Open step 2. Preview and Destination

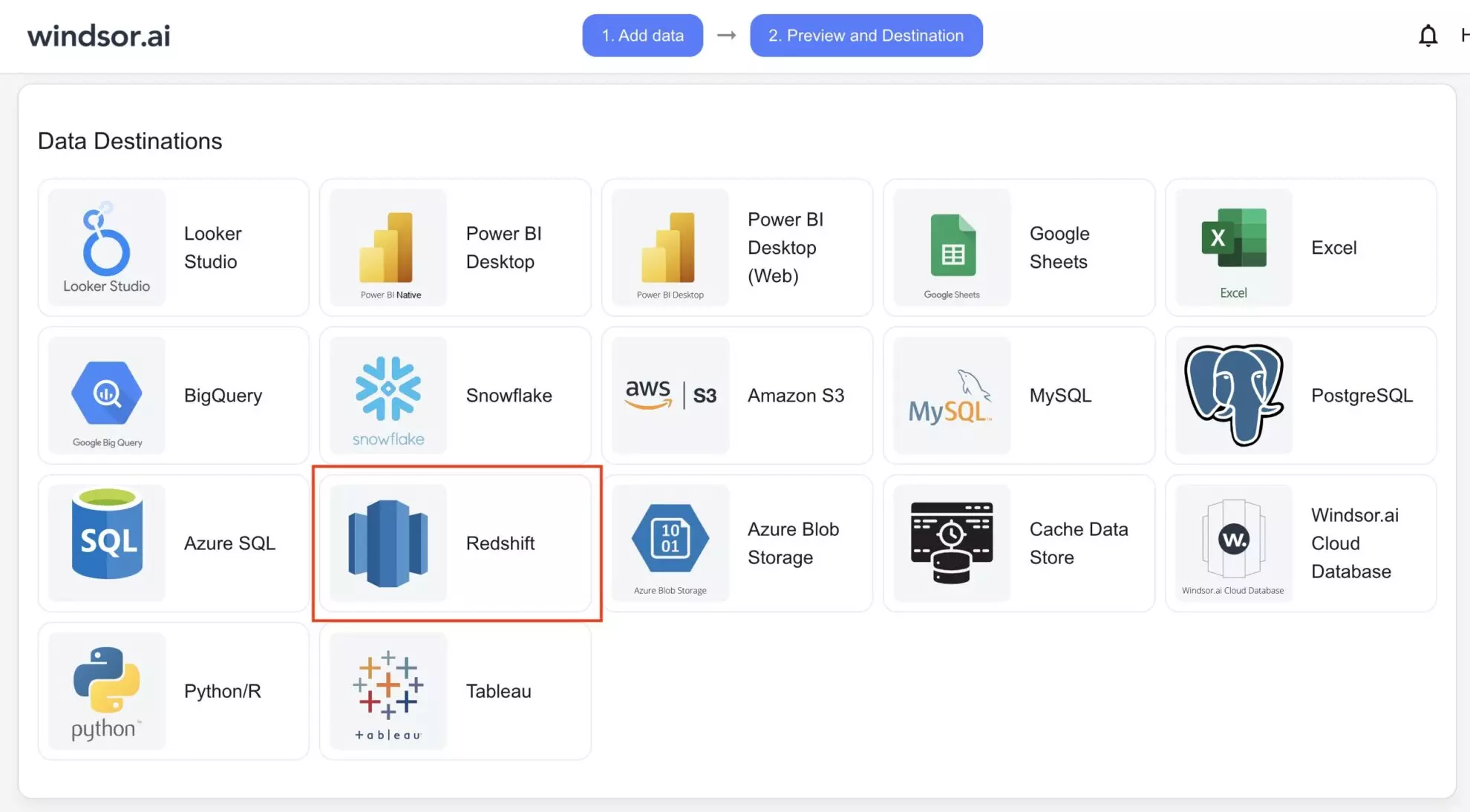pyautogui.click(x=866, y=36)
